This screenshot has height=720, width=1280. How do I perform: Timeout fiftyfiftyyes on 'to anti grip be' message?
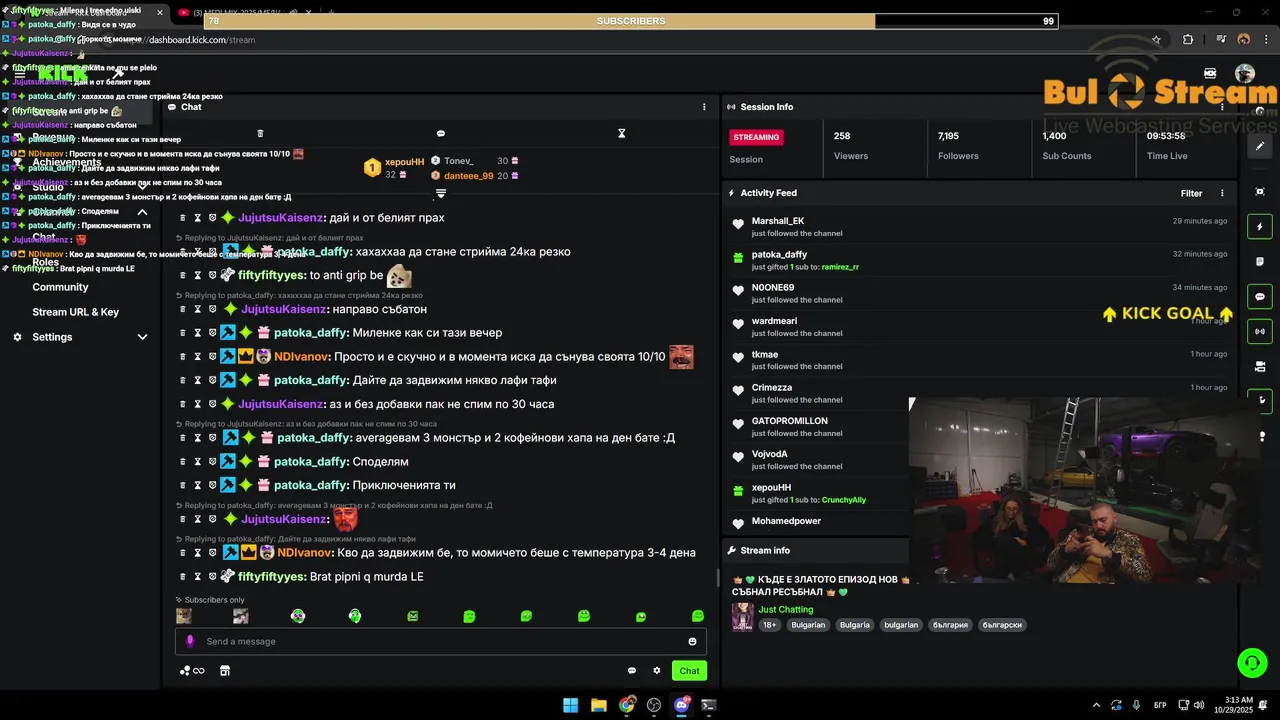click(x=198, y=275)
